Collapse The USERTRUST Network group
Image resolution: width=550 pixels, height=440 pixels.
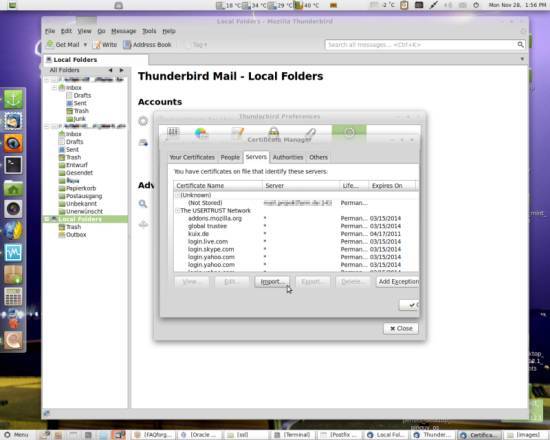click(x=177, y=211)
